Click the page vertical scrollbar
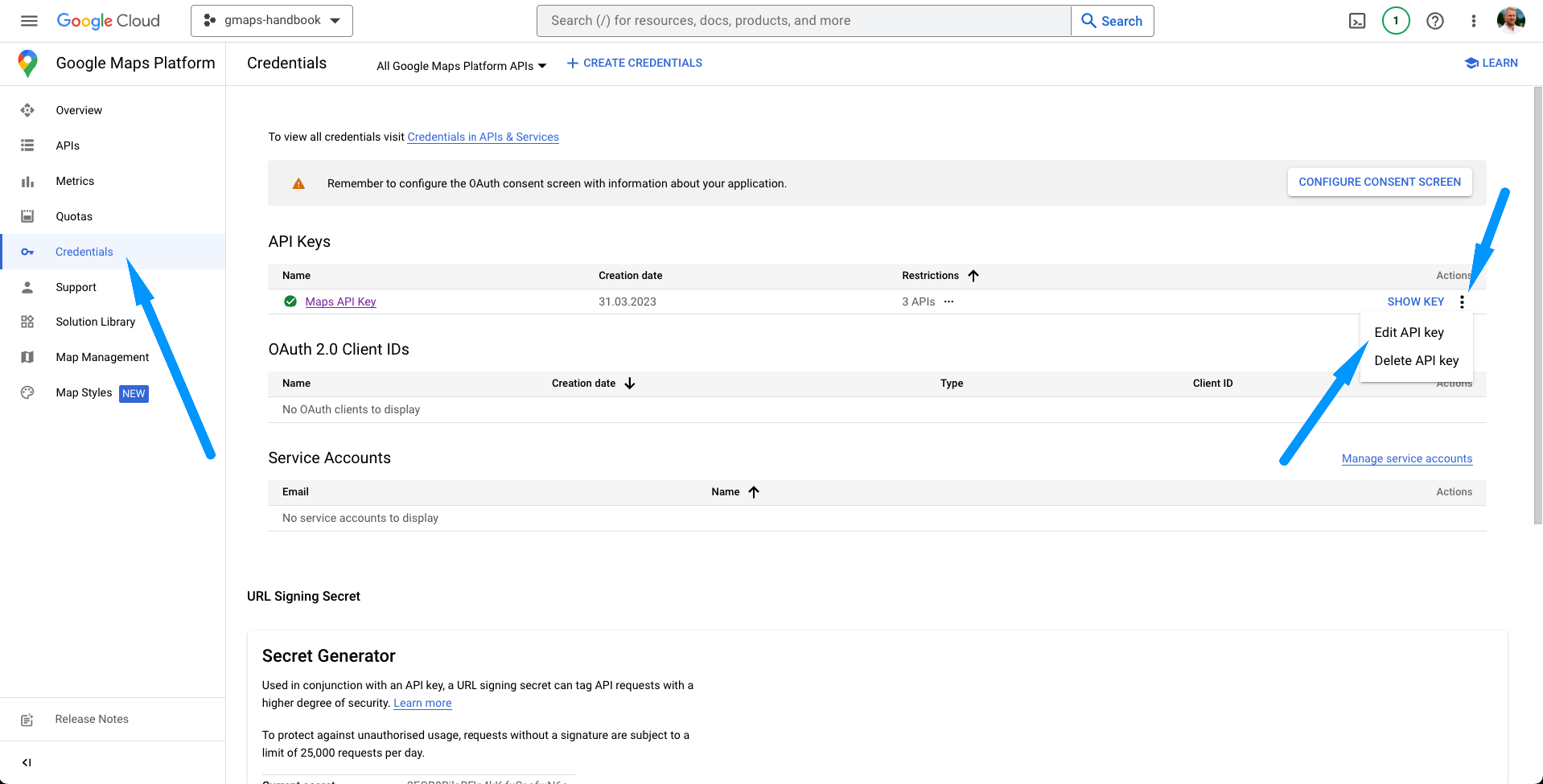 (1537, 306)
